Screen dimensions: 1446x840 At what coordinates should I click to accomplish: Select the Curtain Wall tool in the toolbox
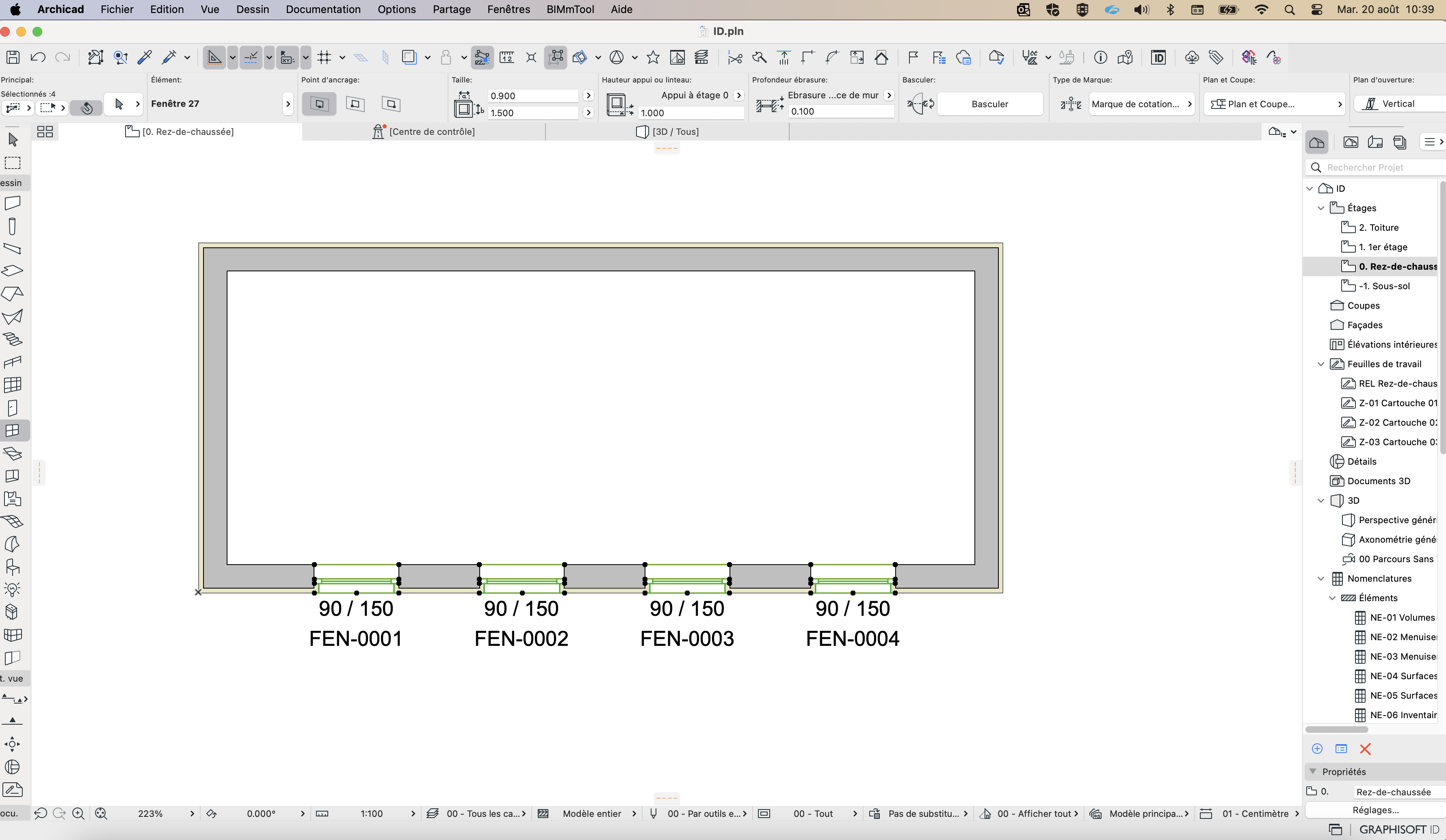[13, 384]
